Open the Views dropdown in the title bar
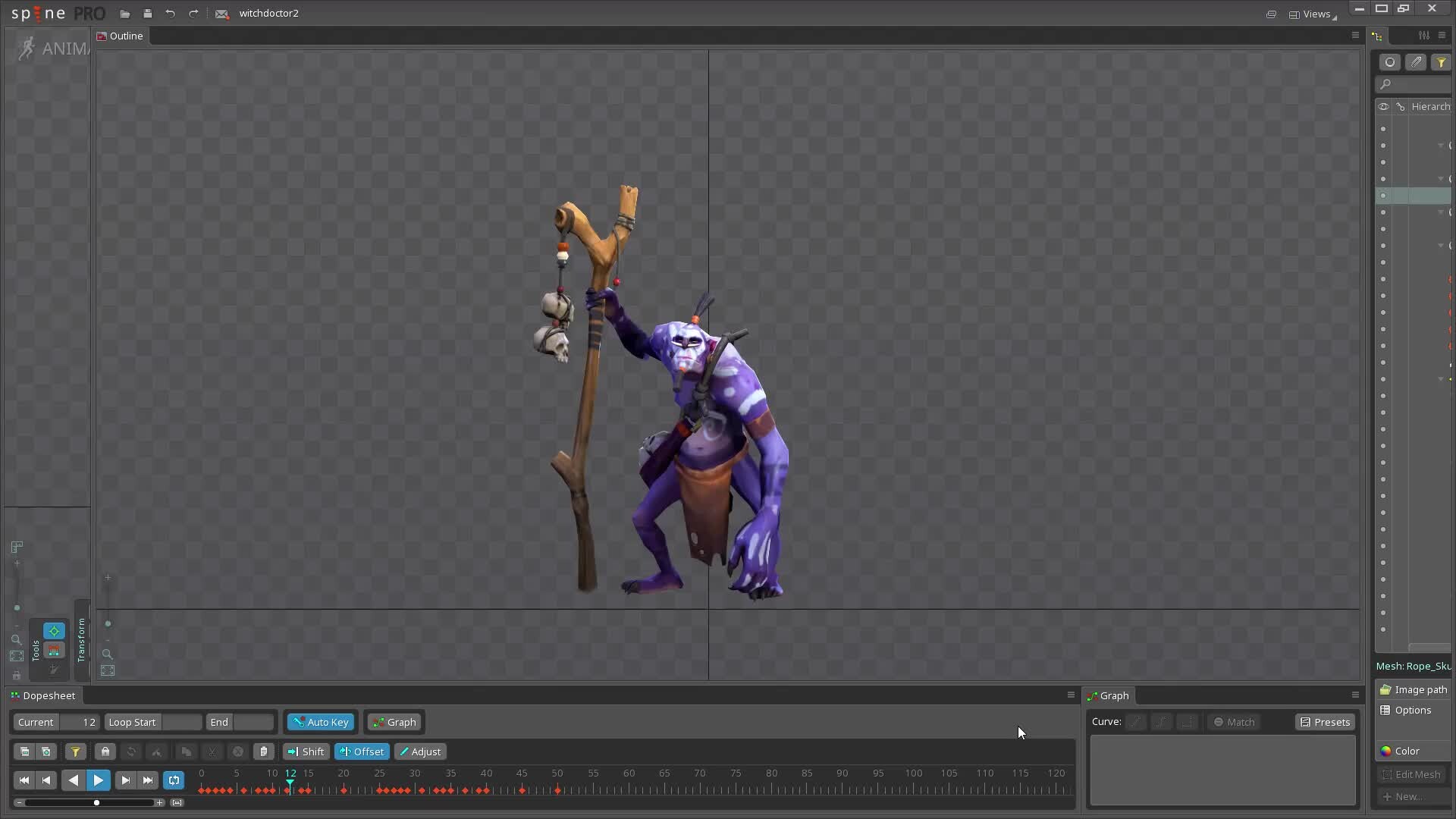 tap(1314, 14)
